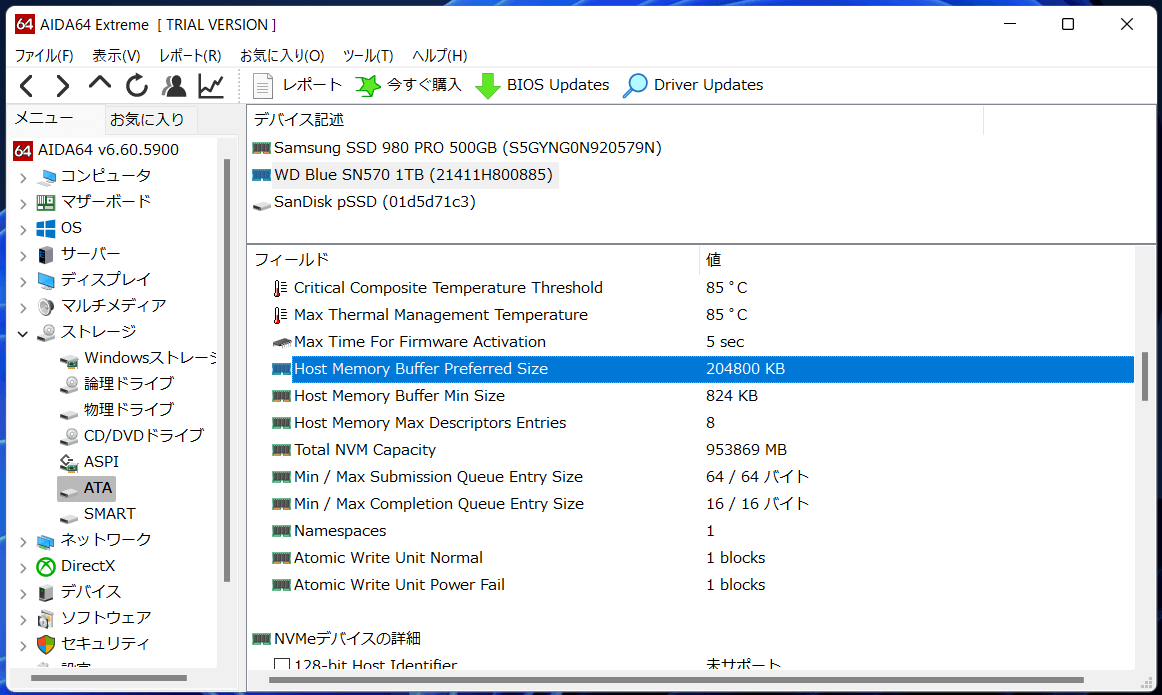Viewport: 1162px width, 695px height.
Task: Select the DirectX Xbox icon
Action: (x=46, y=567)
